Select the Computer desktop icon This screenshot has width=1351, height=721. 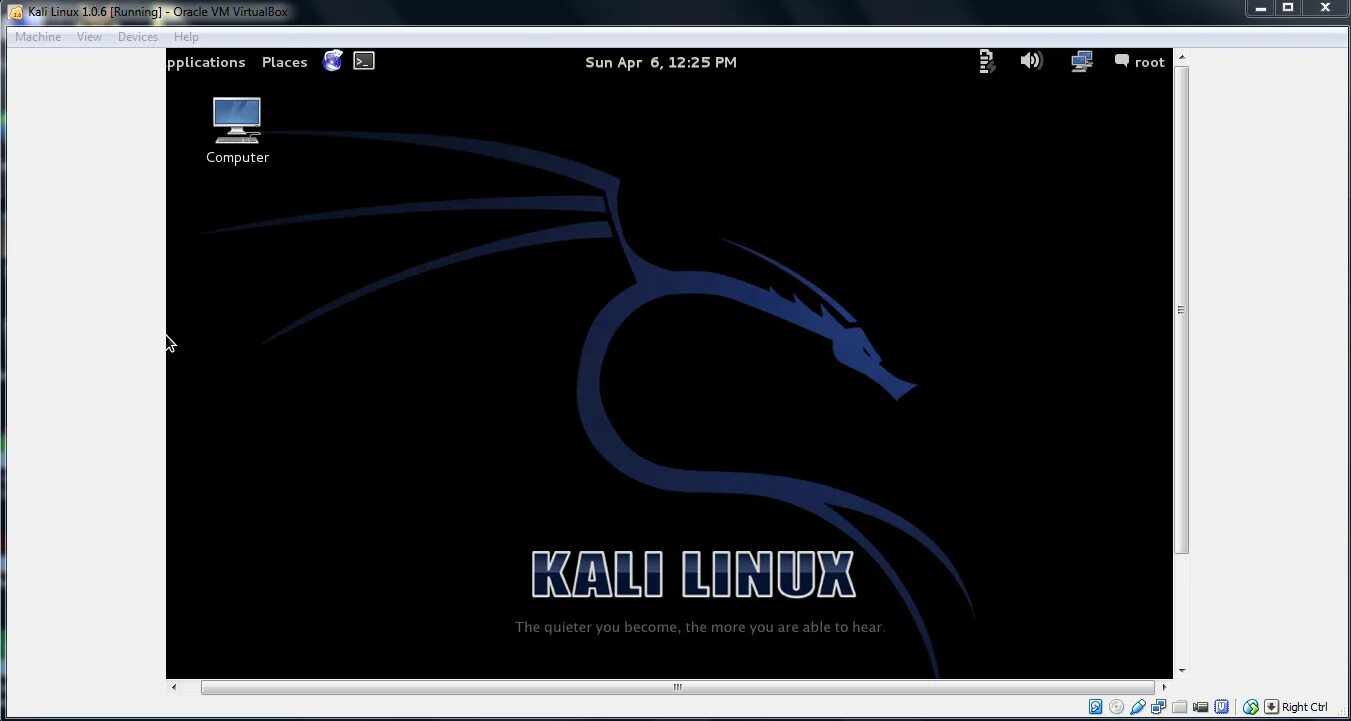pyautogui.click(x=237, y=130)
